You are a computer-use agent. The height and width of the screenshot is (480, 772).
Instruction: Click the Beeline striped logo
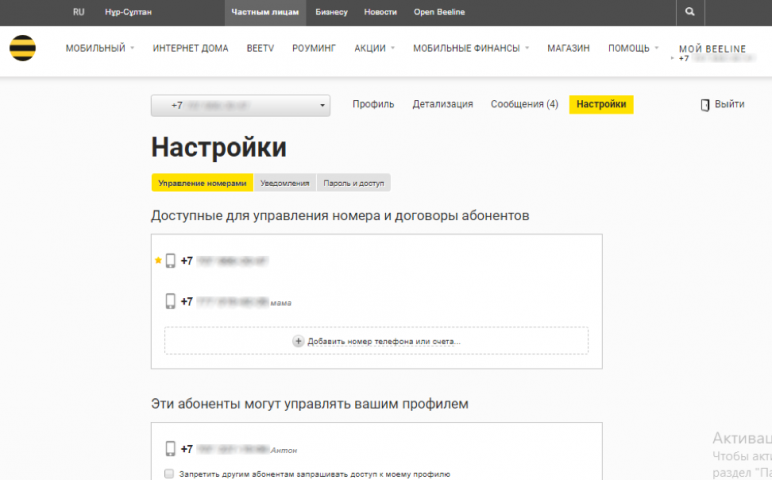click(23, 47)
